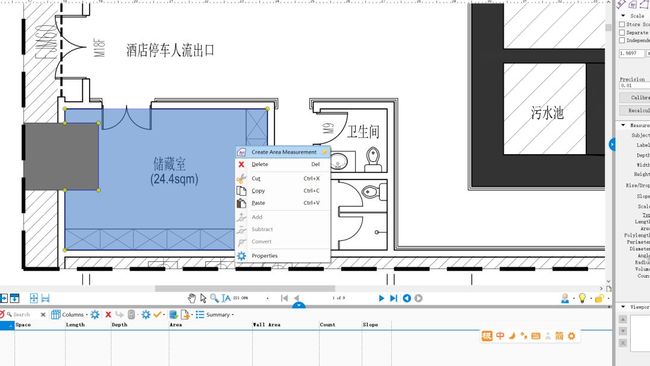The image size is (650, 366).
Task: Click the Previous View round button
Action: pos(407,298)
